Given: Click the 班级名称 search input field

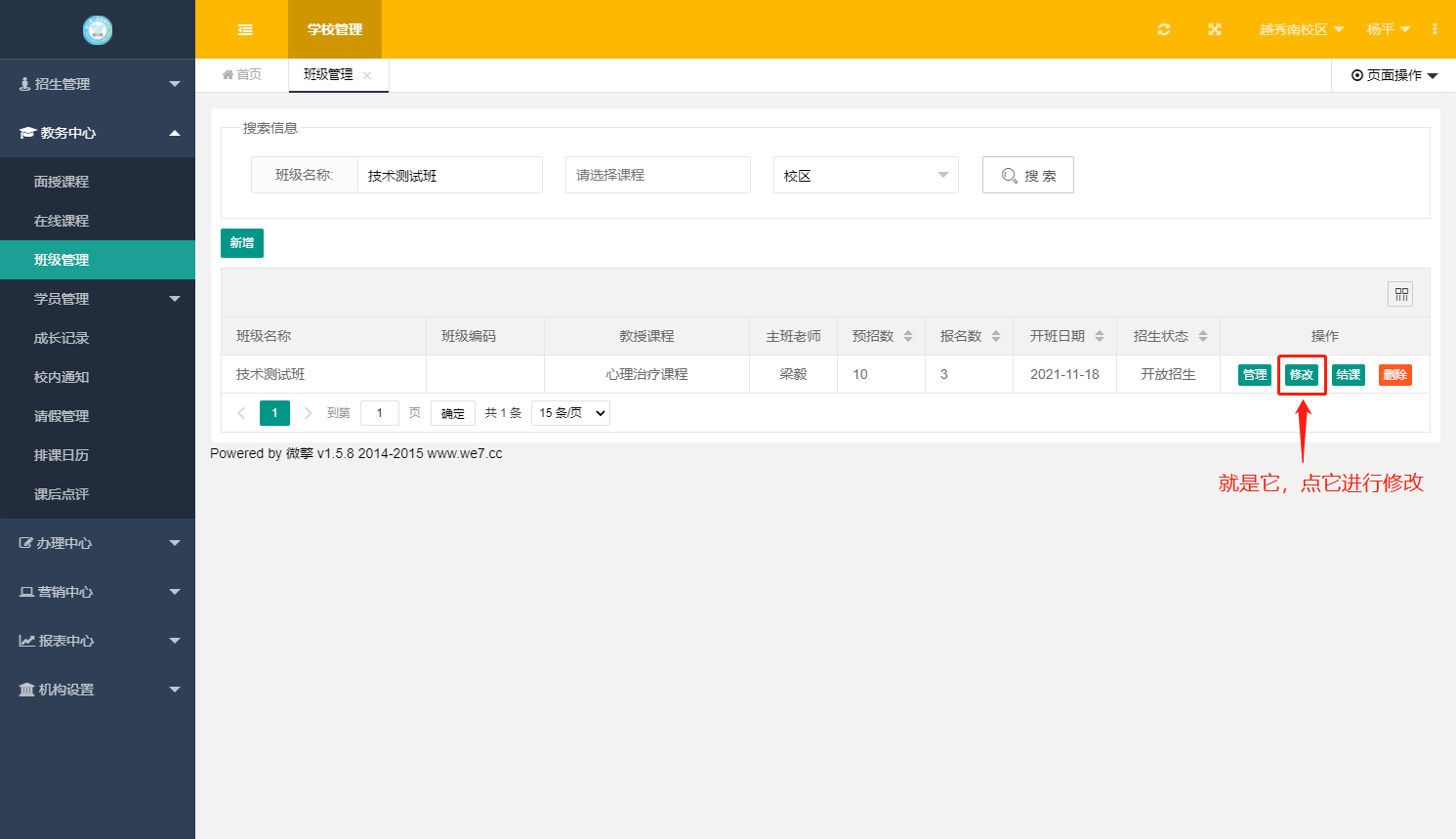Looking at the screenshot, I should [449, 176].
